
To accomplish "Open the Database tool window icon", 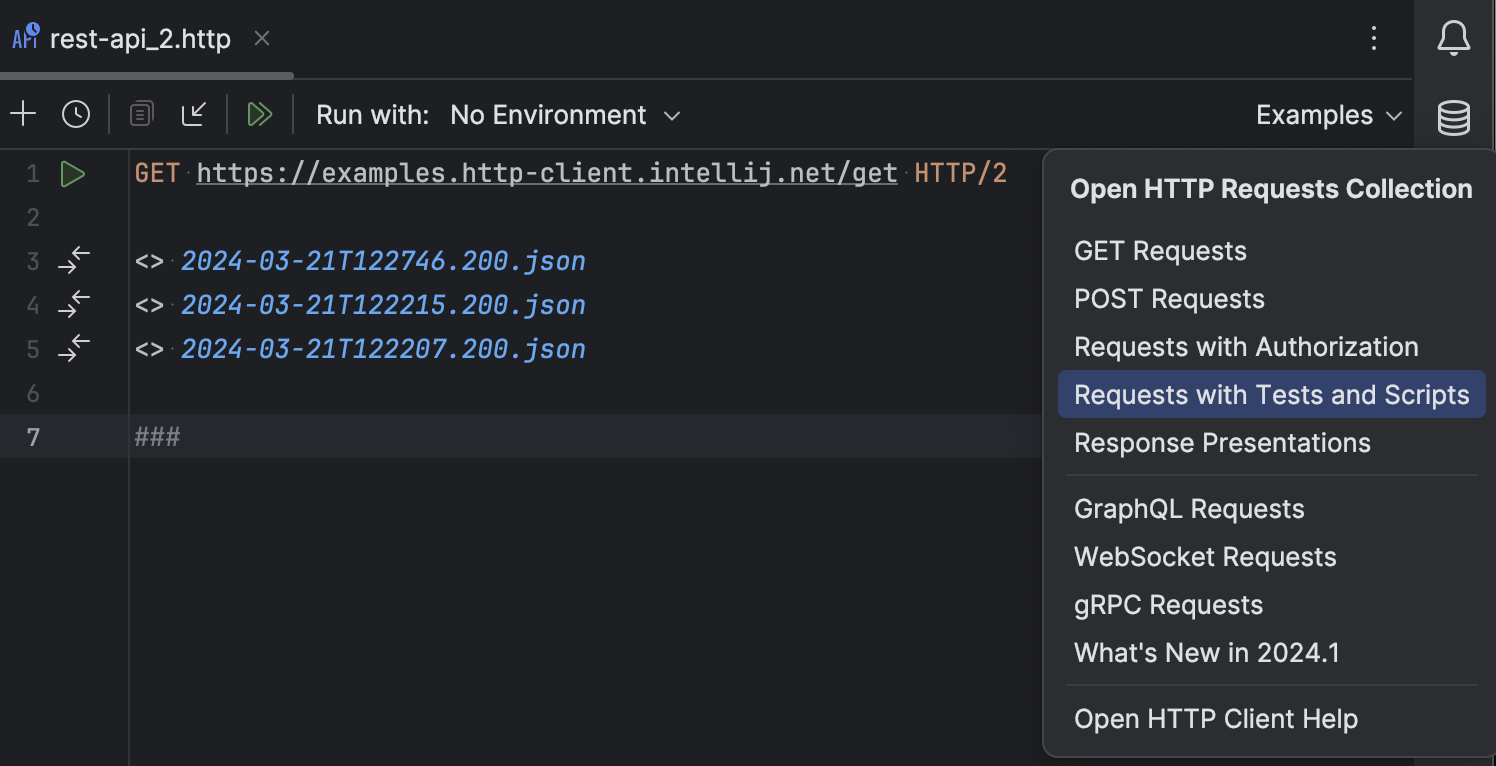I will pyautogui.click(x=1453, y=117).
